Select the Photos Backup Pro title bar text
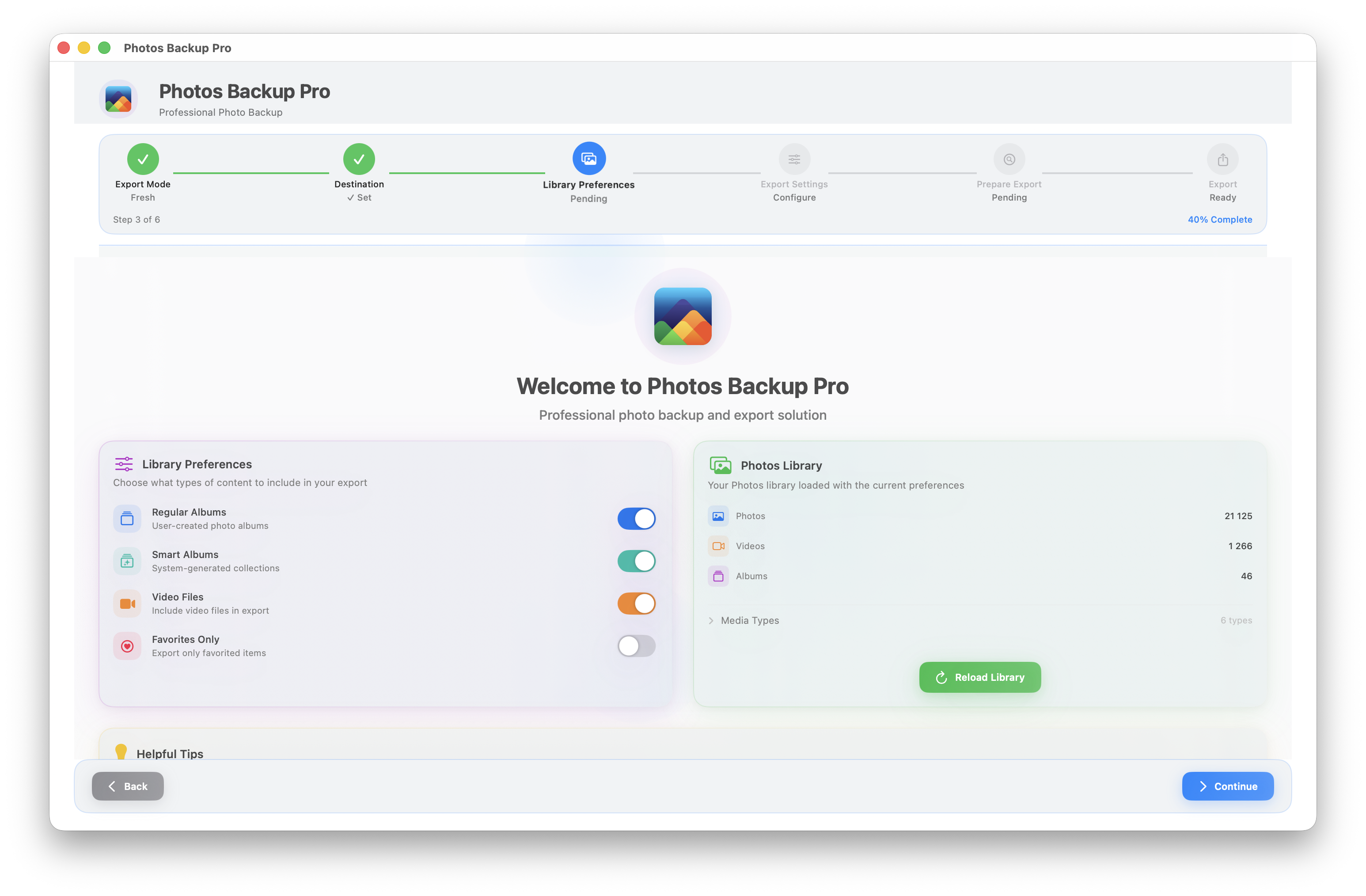Viewport: 1366px width, 896px height. point(177,48)
